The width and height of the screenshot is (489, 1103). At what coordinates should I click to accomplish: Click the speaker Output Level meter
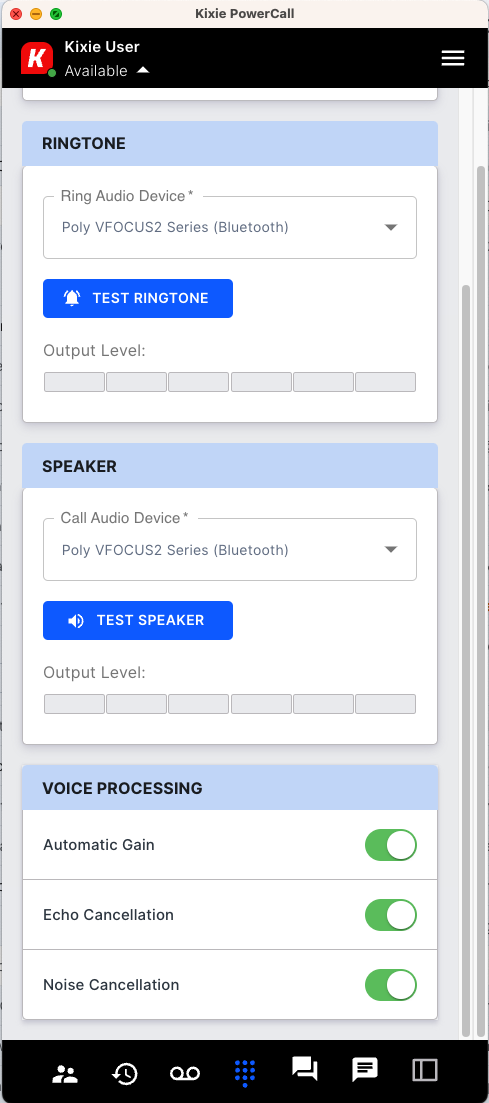coord(230,704)
